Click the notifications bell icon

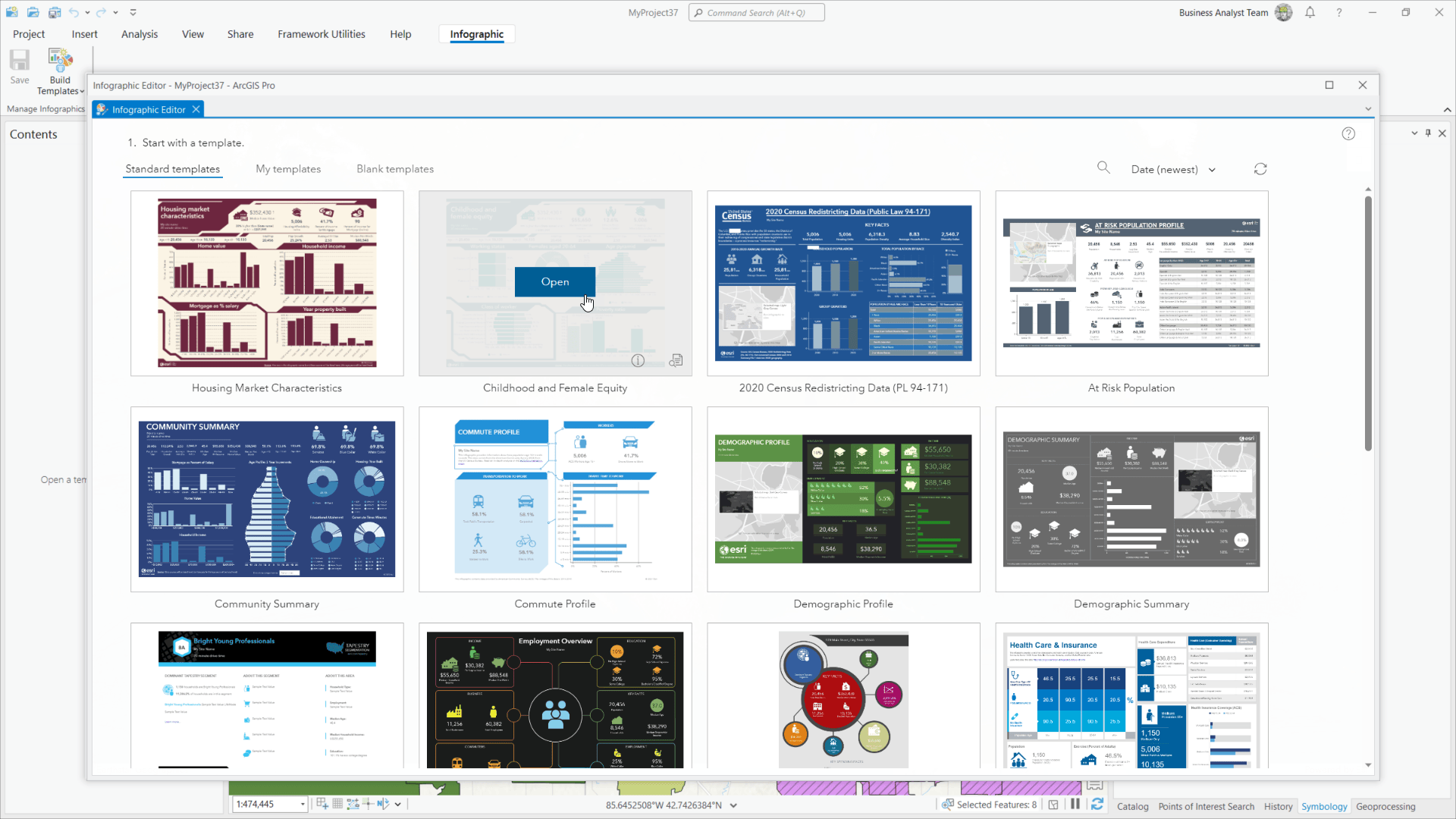coord(1310,12)
